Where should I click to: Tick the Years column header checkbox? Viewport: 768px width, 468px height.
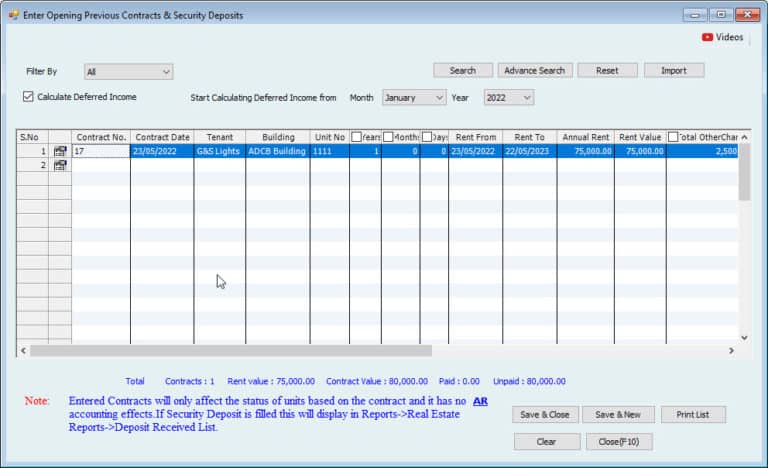pyautogui.click(x=357, y=136)
